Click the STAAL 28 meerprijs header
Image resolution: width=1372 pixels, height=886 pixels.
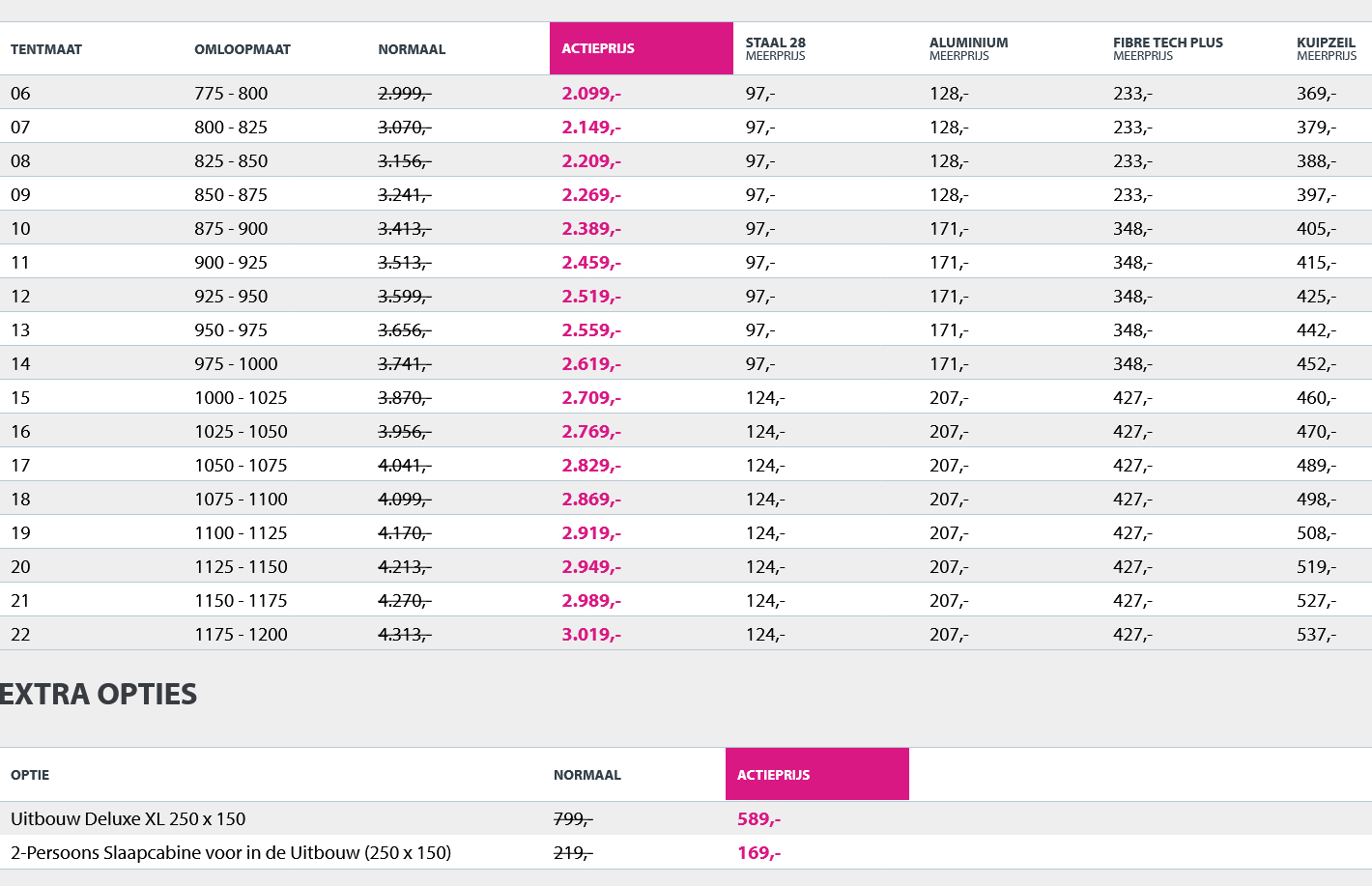pos(776,48)
